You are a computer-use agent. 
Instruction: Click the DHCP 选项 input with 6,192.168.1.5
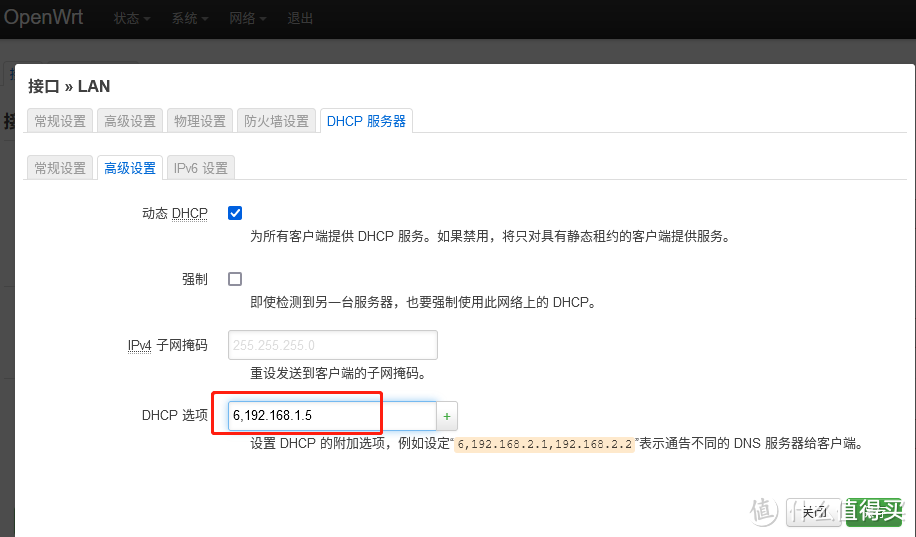[x=332, y=416]
